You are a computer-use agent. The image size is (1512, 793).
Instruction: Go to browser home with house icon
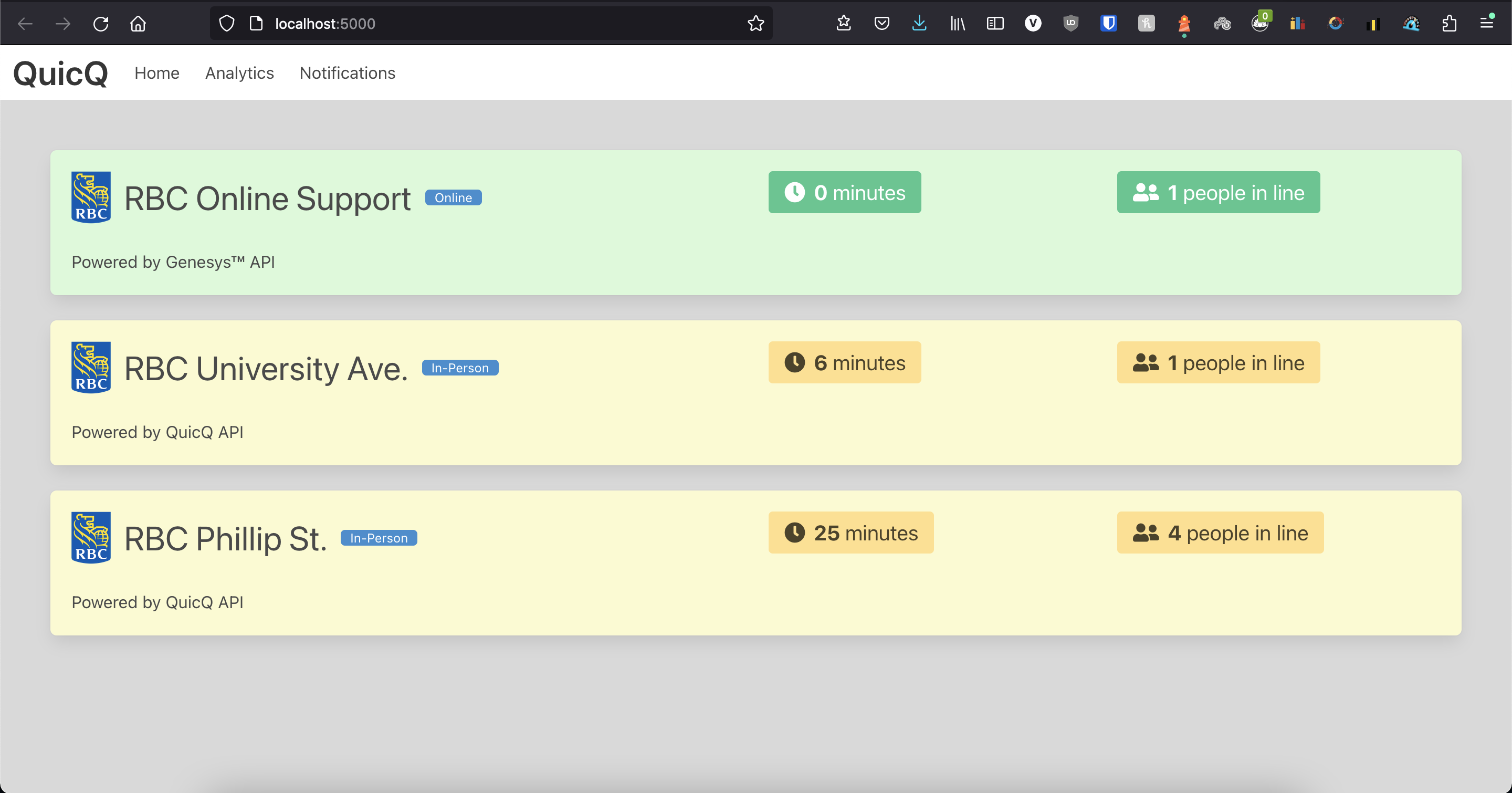tap(138, 24)
